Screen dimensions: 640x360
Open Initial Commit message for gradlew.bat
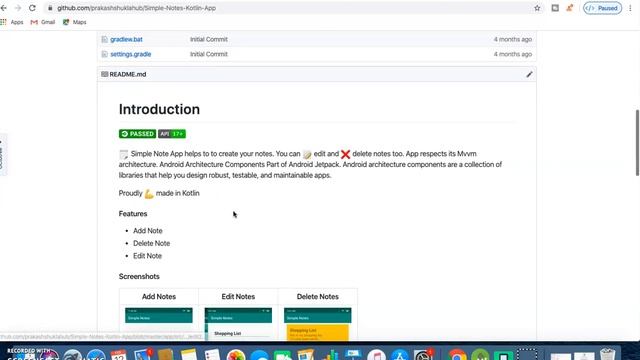click(x=209, y=39)
